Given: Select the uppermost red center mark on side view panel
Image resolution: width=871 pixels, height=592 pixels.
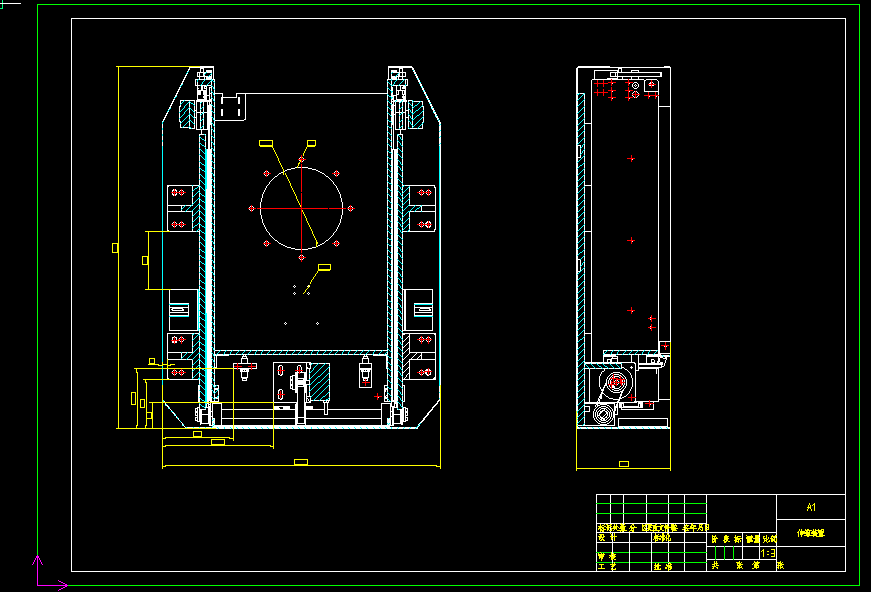Looking at the screenshot, I should coord(631,159).
